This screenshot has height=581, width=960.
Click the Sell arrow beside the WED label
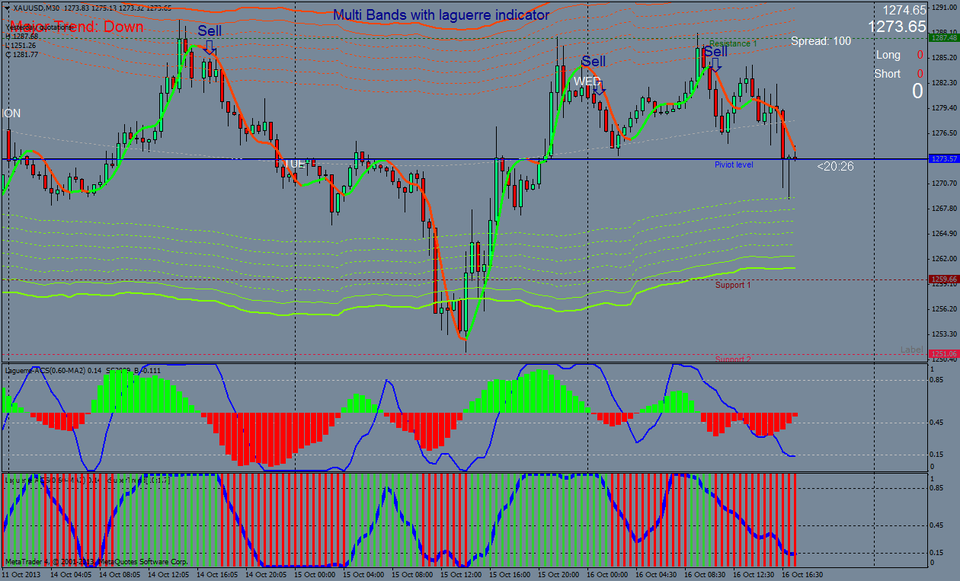[x=600, y=87]
